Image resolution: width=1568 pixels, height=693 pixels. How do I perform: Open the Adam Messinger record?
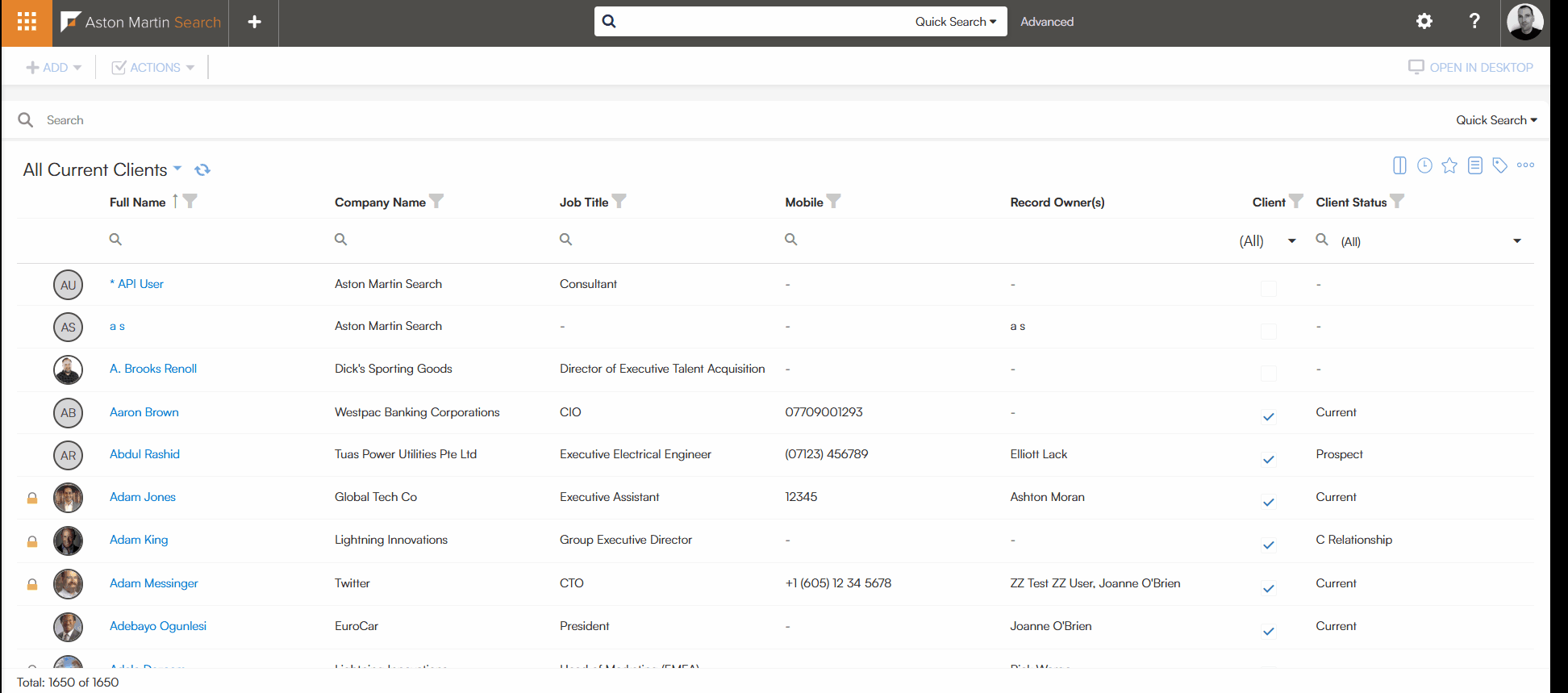point(153,583)
